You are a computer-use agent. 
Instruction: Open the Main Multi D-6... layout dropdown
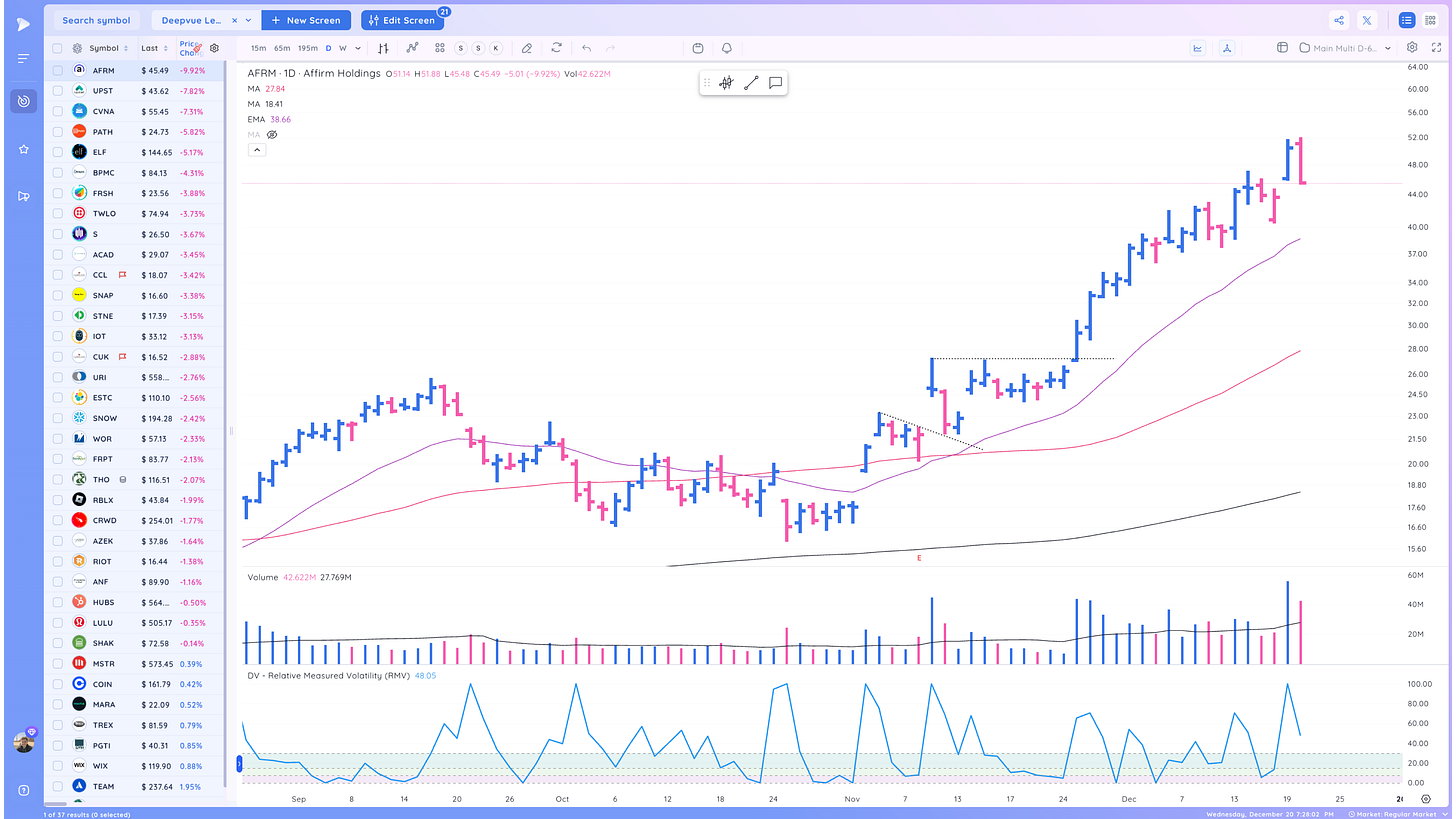tap(1387, 48)
